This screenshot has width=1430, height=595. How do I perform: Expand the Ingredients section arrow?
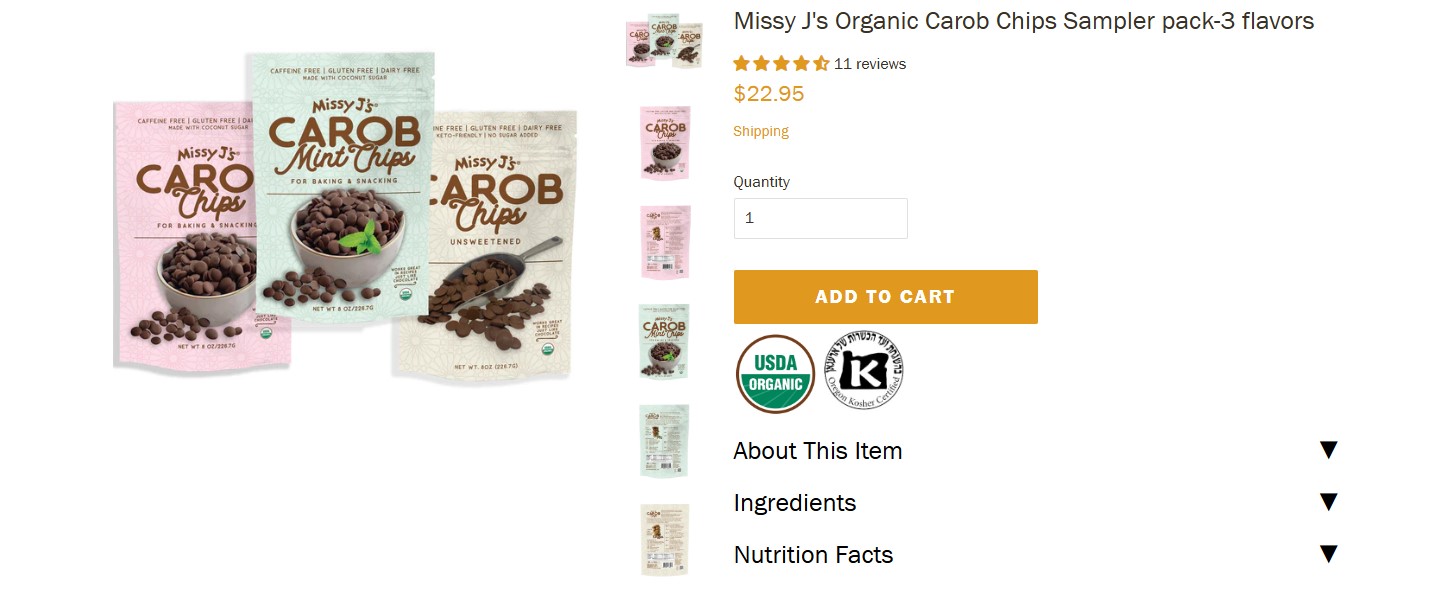1328,502
